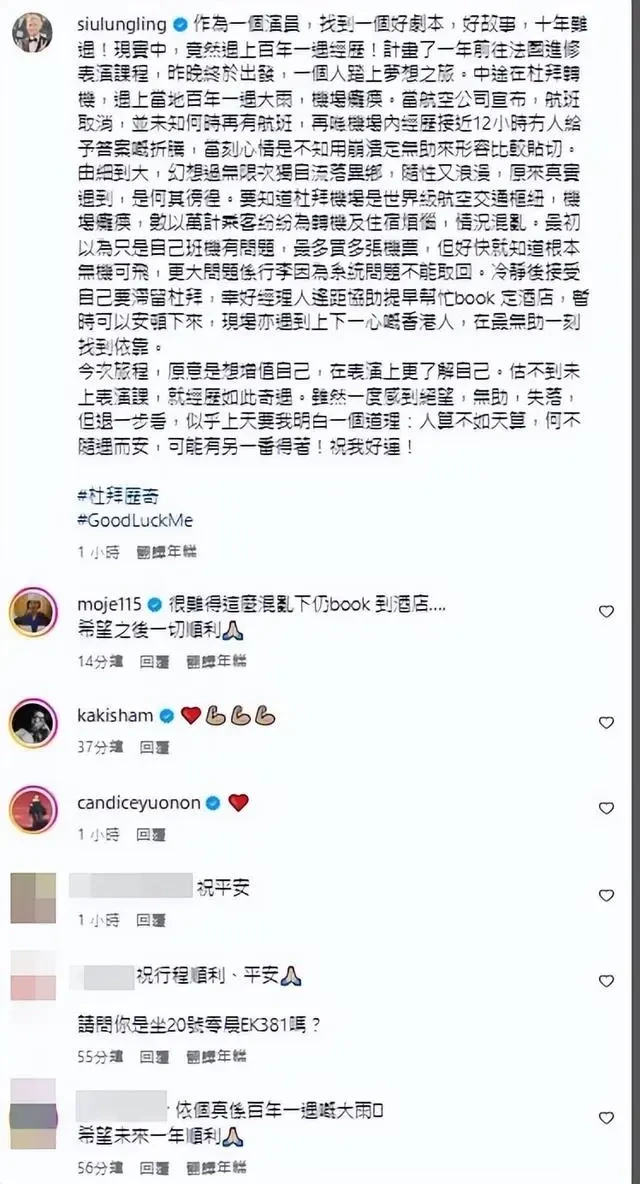Open moje115's avatar
Screen dimensions: 640x1184
33,612
